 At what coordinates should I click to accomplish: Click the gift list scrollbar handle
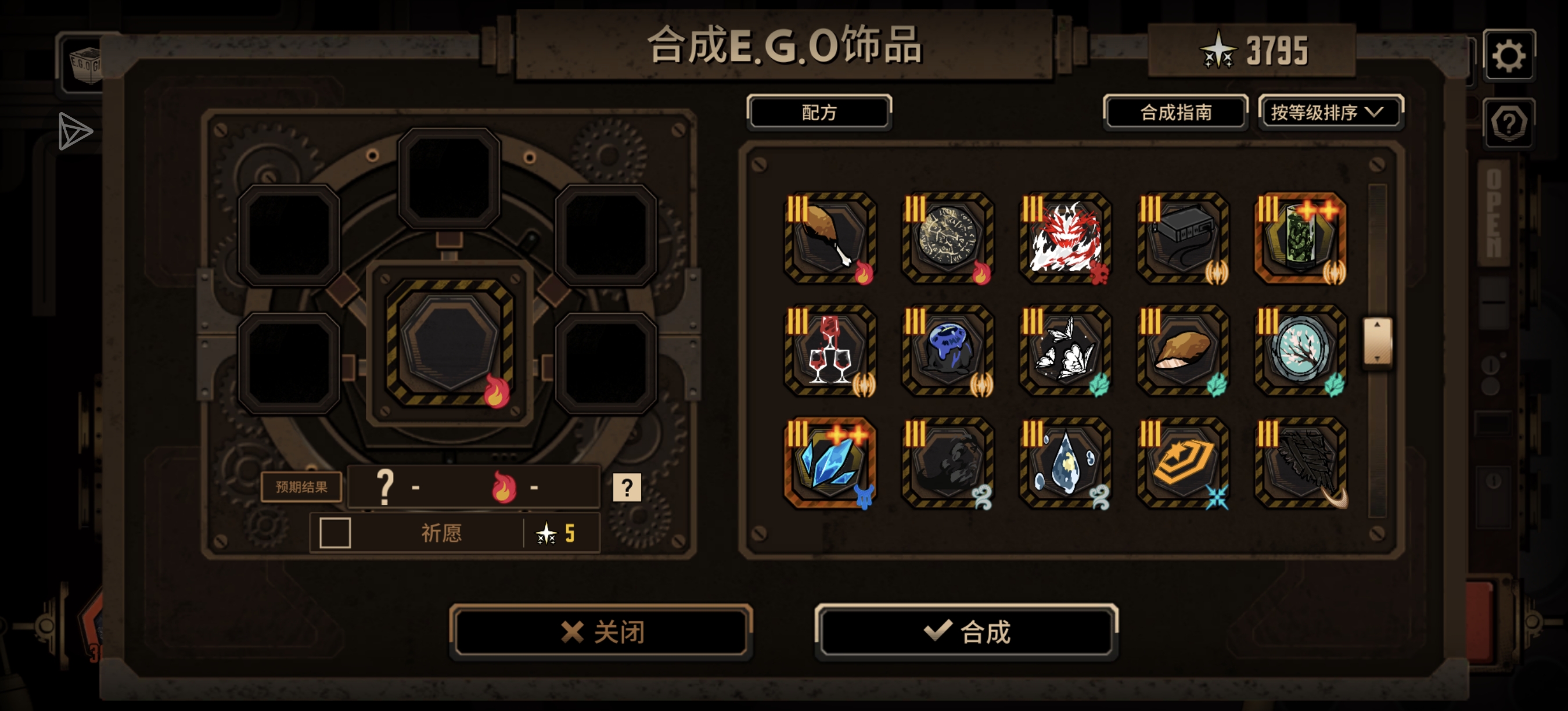[x=1377, y=341]
